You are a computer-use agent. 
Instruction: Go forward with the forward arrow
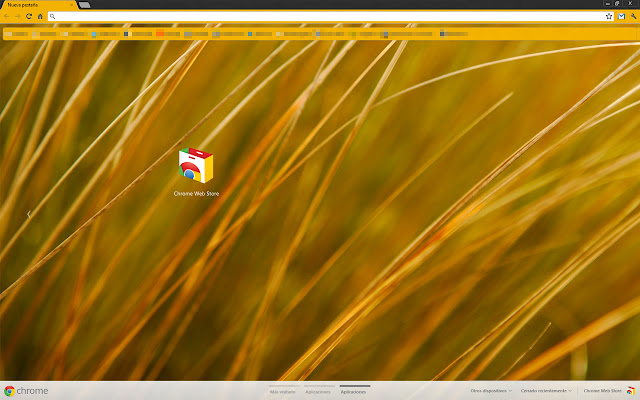[x=18, y=16]
